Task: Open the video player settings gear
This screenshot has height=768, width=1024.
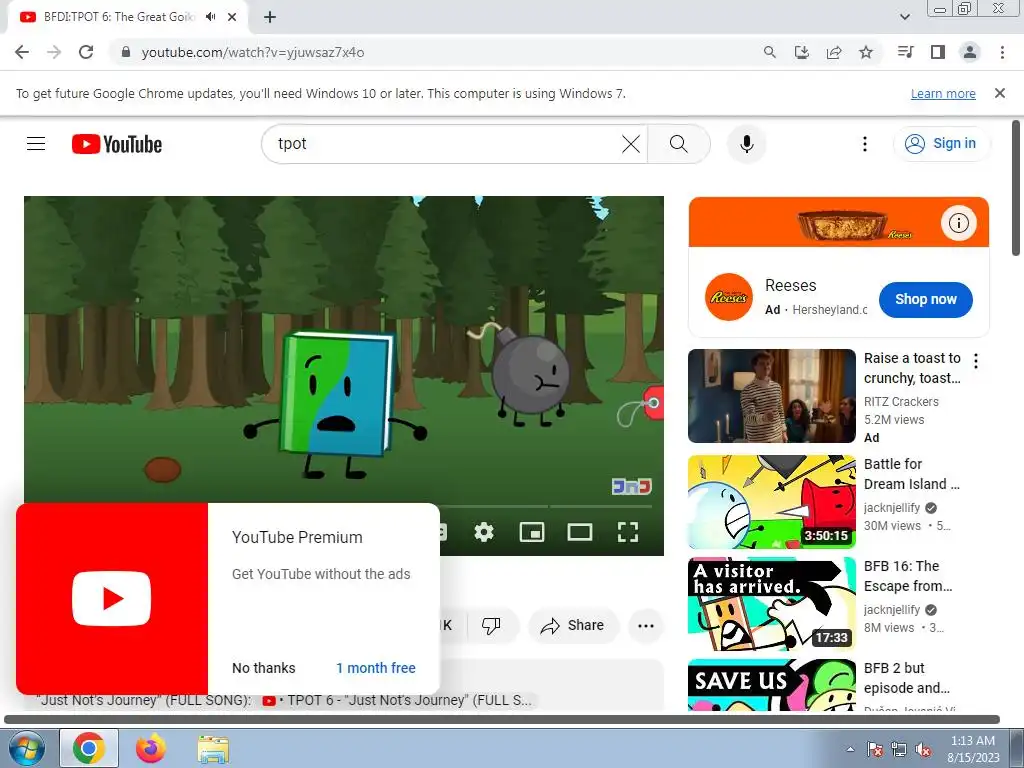Action: click(x=484, y=532)
